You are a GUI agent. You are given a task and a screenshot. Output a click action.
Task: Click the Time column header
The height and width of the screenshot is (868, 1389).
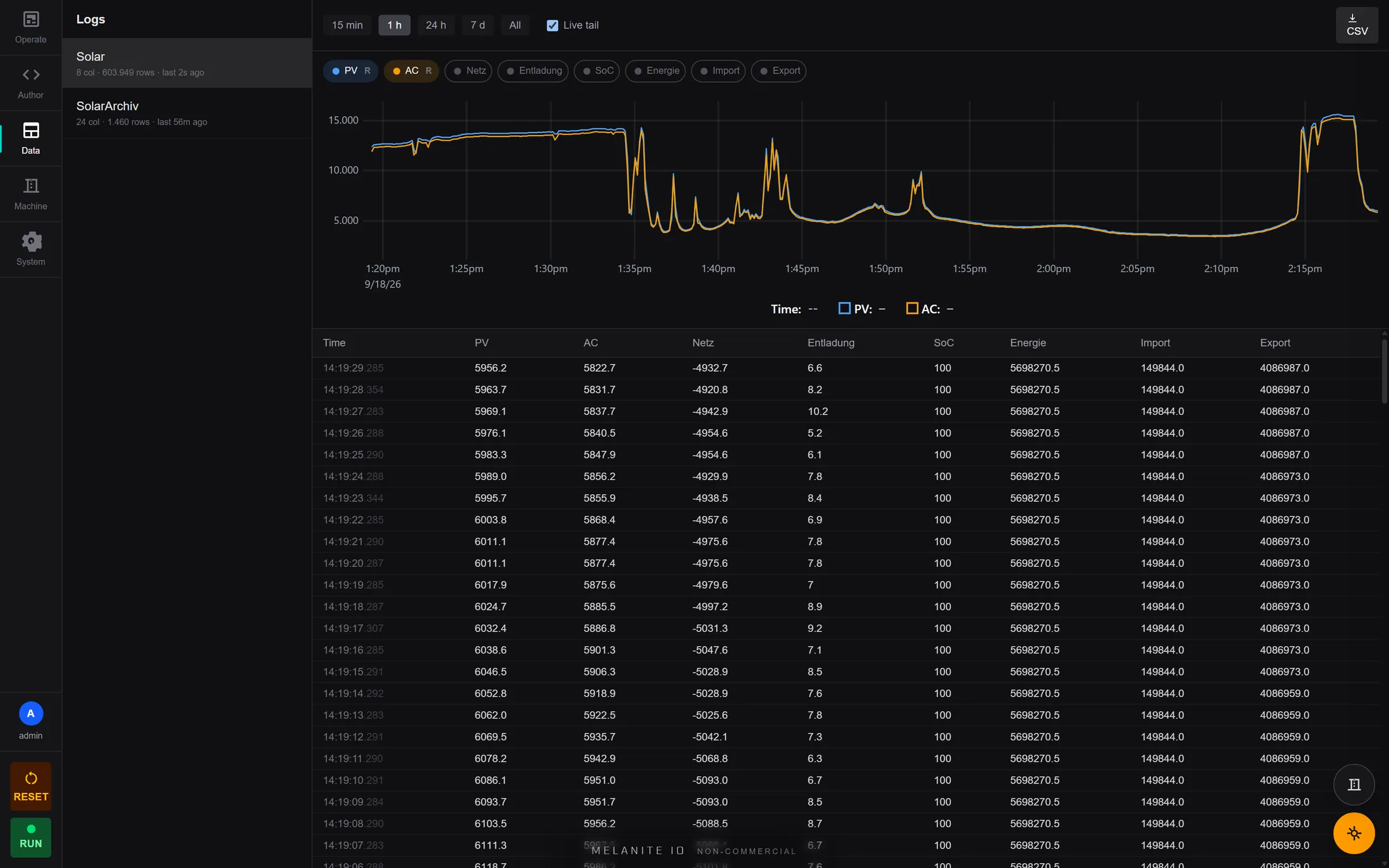point(334,343)
